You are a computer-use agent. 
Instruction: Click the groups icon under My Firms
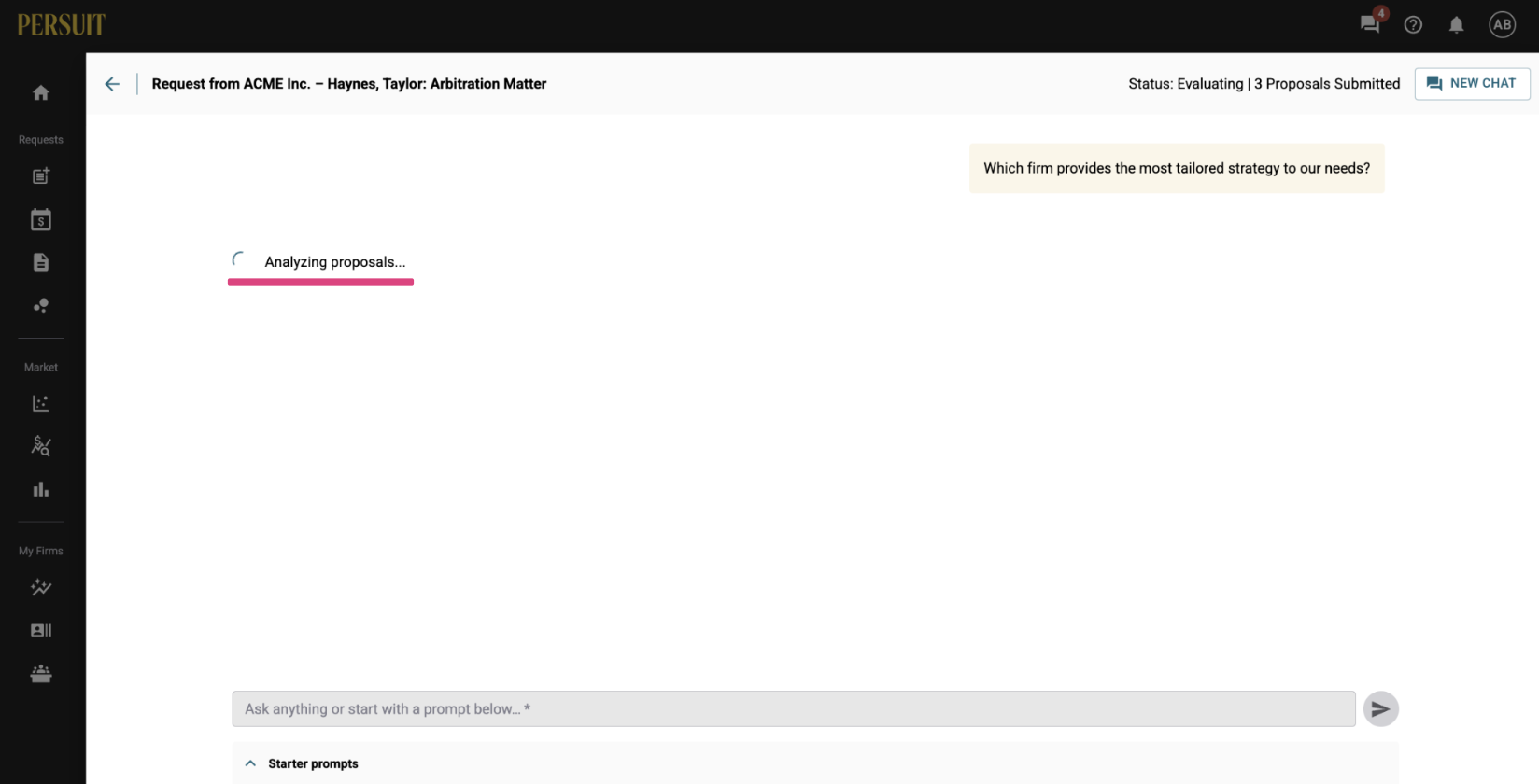coord(41,673)
